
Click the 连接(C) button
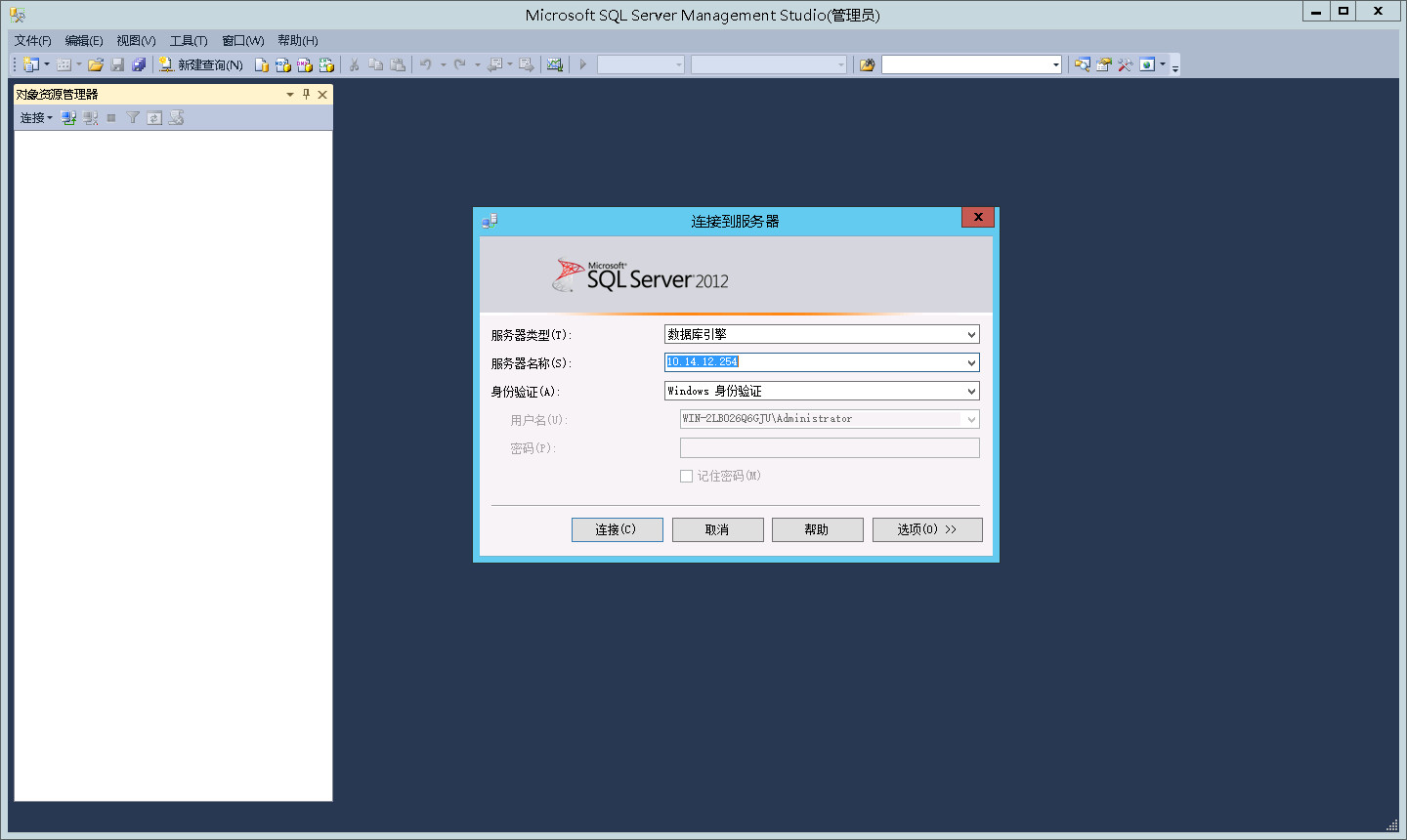[x=617, y=529]
